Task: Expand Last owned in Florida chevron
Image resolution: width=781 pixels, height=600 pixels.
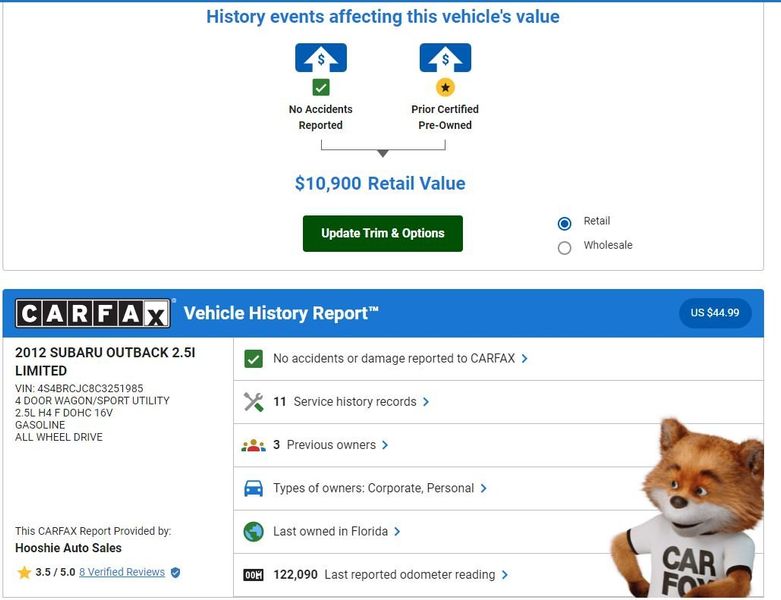Action: (397, 531)
